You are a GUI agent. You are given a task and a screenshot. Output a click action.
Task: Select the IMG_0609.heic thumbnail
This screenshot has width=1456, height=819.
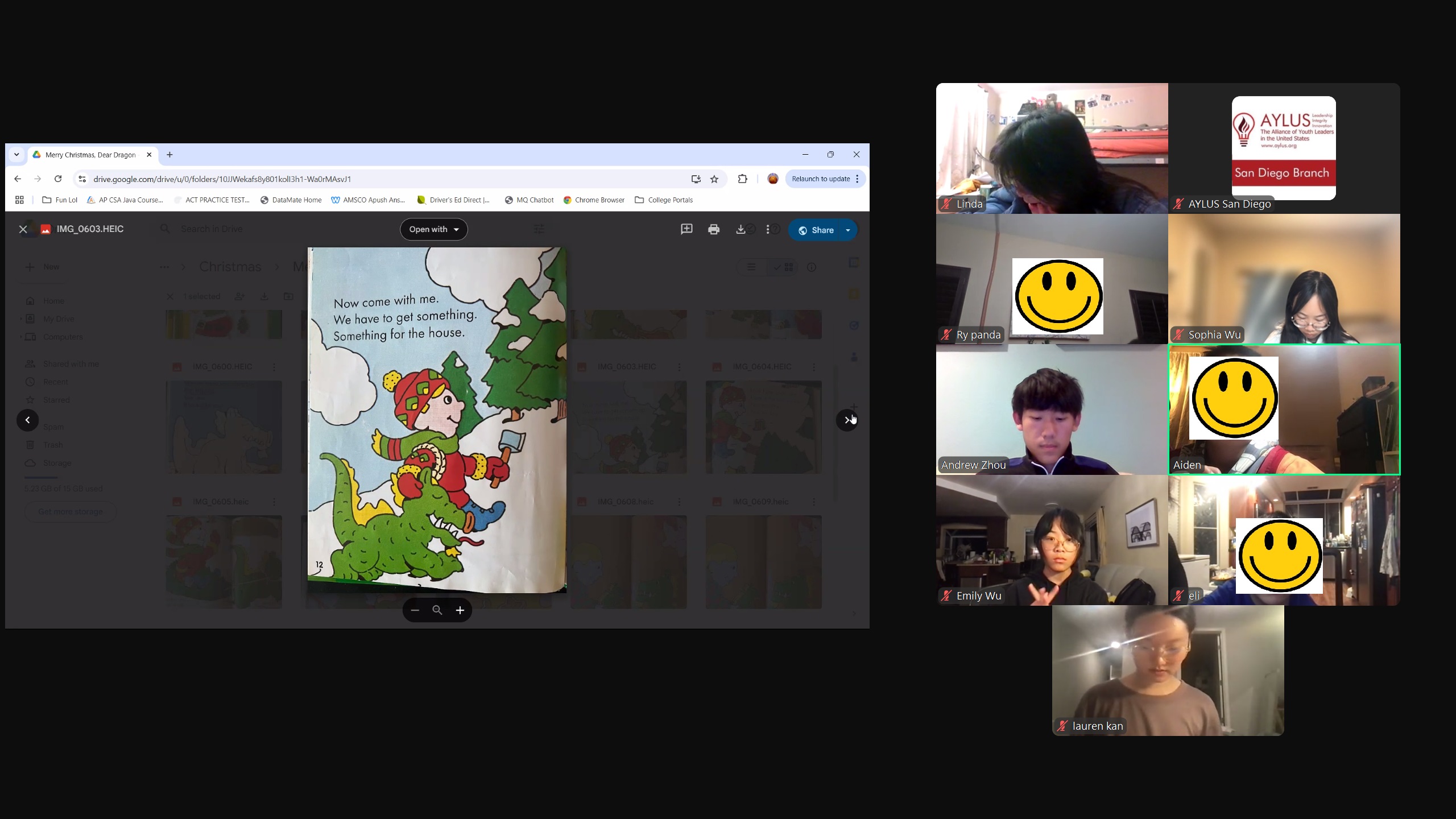coord(763,562)
